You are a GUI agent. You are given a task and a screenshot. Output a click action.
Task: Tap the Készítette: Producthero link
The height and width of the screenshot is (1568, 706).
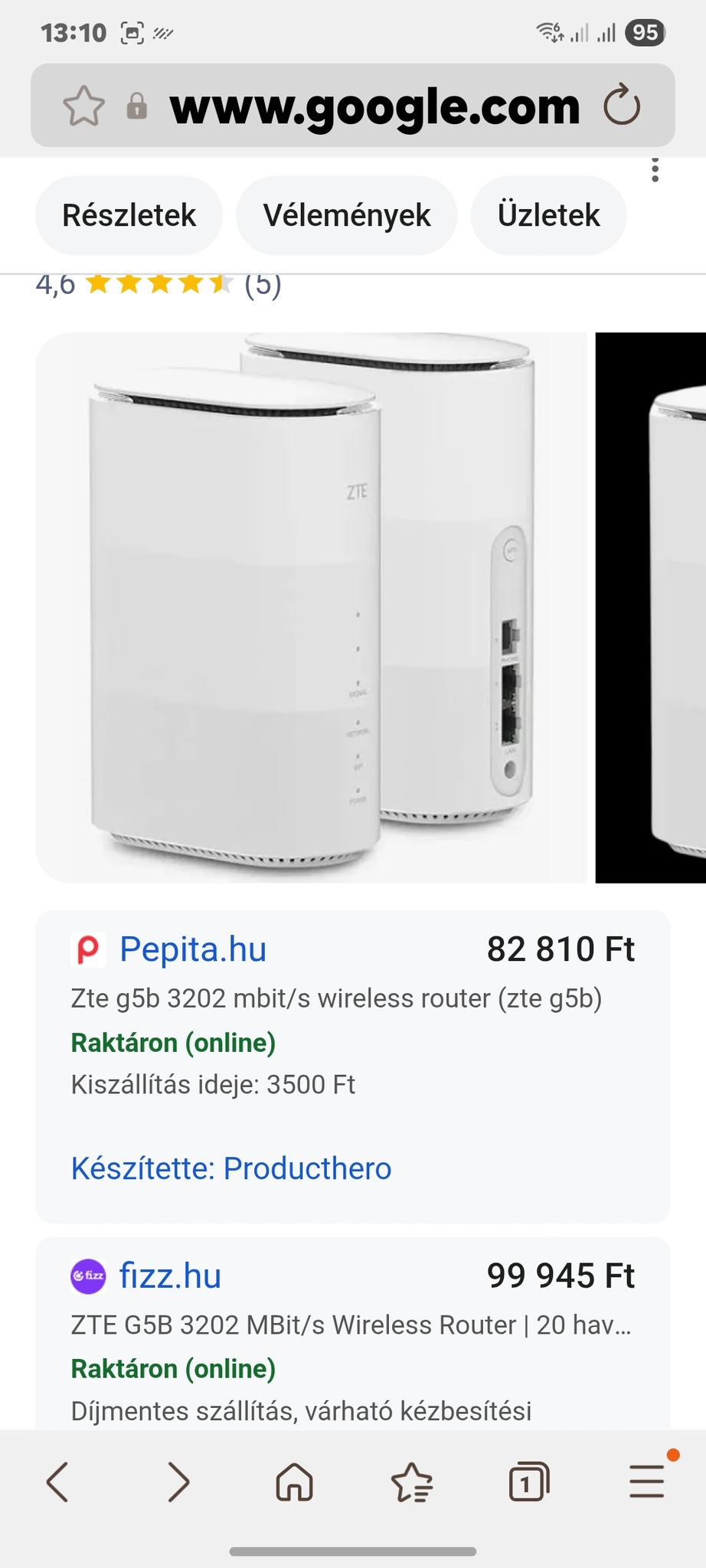231,1168
